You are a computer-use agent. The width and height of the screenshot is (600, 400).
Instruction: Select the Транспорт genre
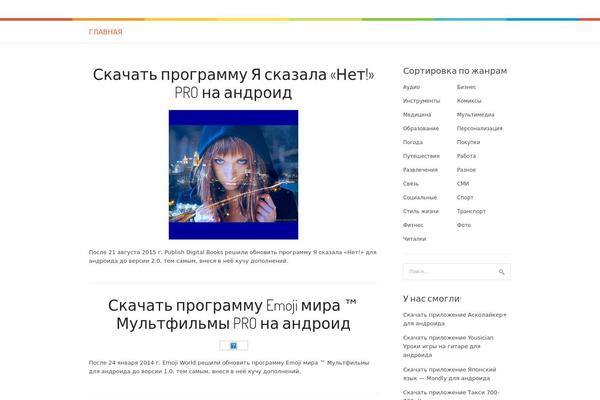(x=471, y=211)
